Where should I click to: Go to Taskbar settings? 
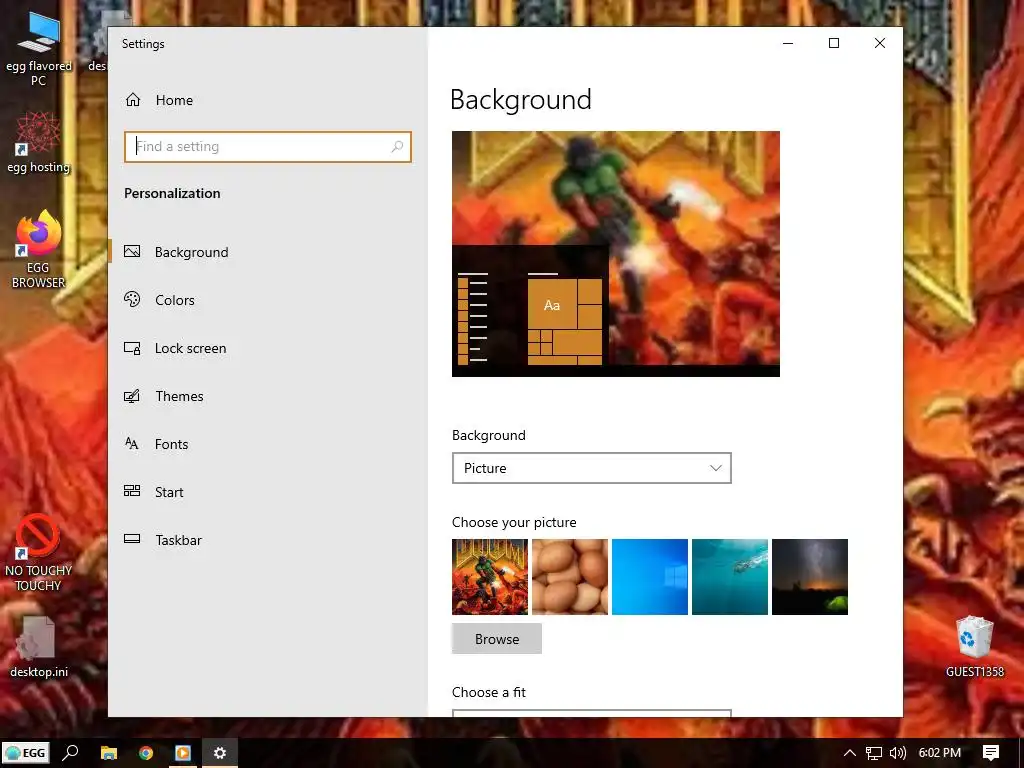[179, 540]
